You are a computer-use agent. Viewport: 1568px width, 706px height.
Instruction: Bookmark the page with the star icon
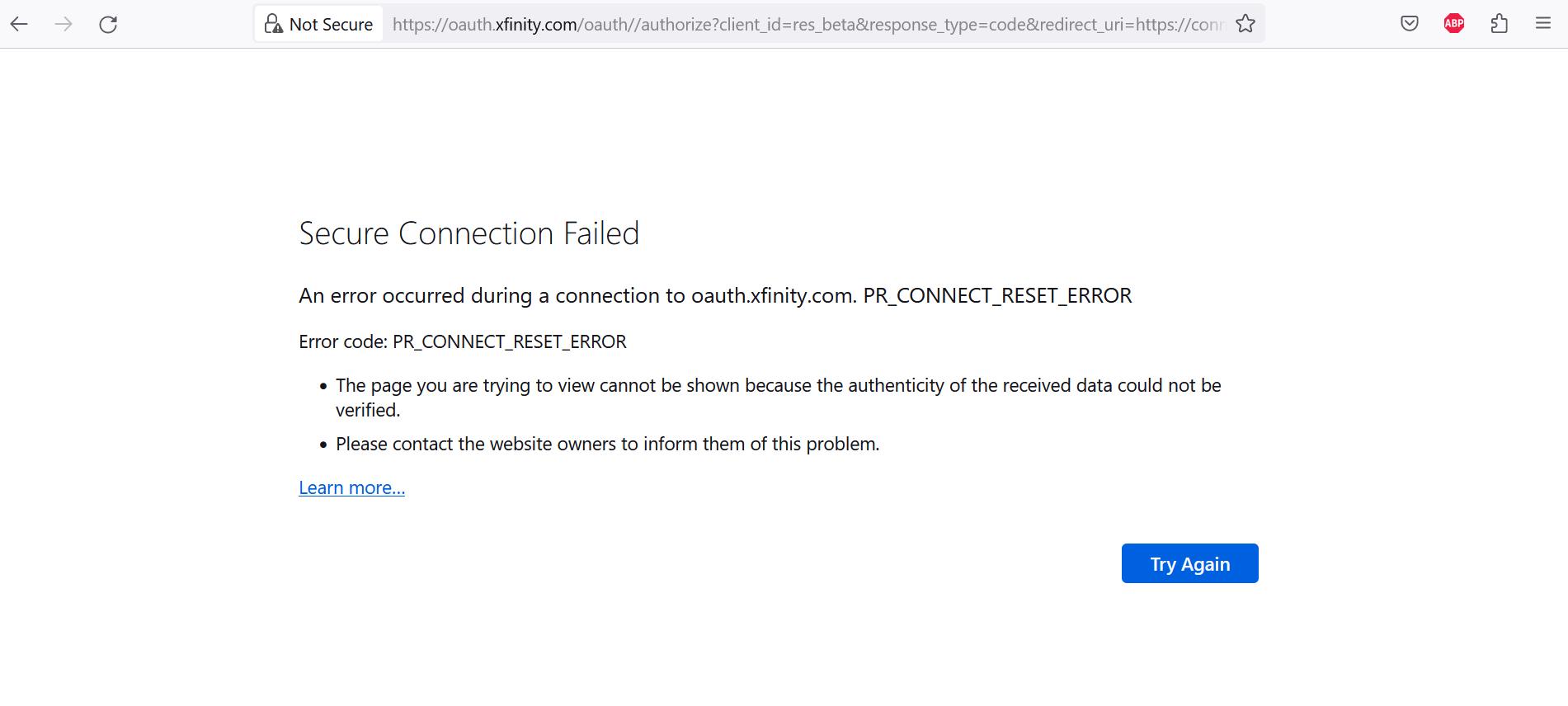point(1245,24)
